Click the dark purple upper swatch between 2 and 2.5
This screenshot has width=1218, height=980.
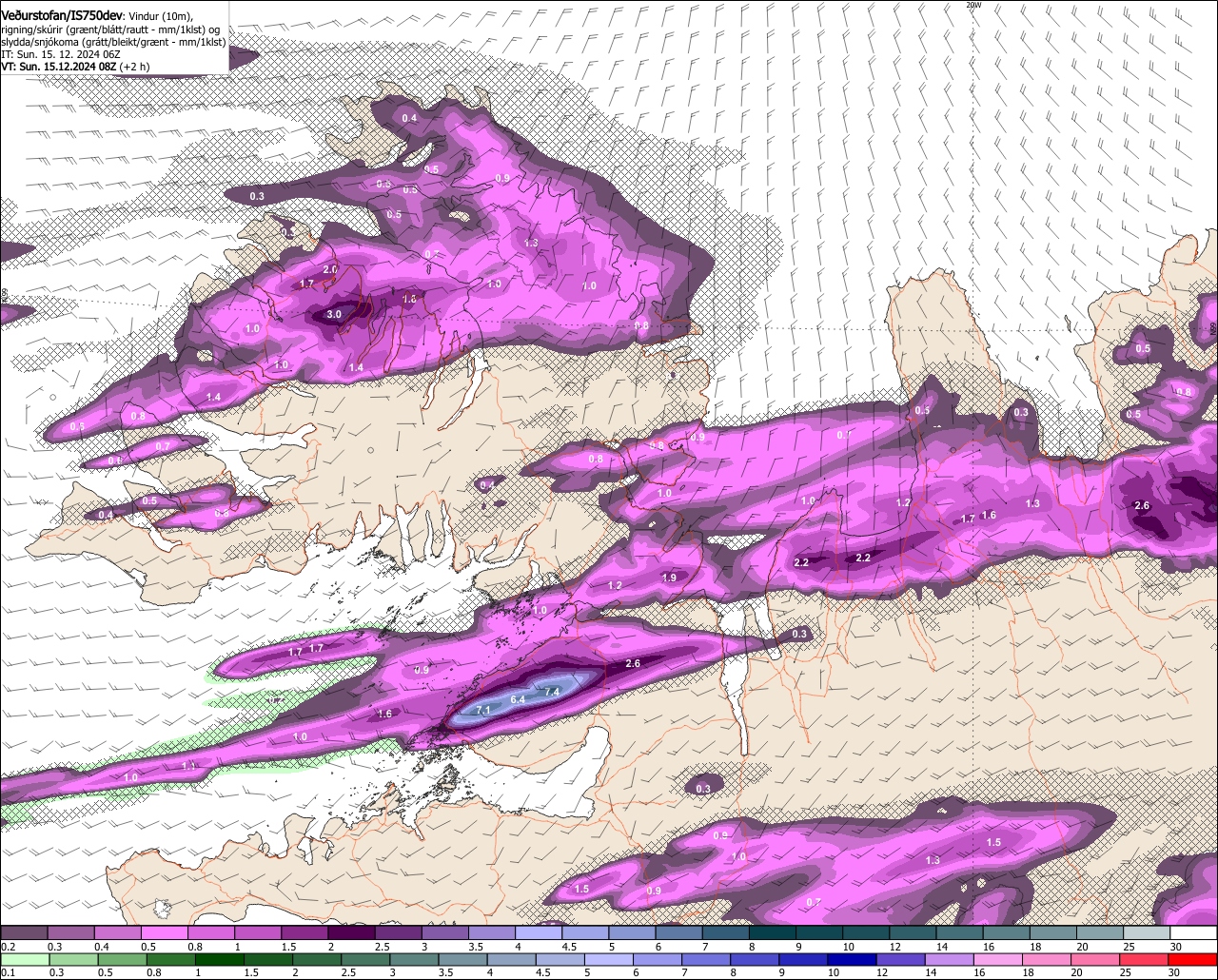(351, 933)
